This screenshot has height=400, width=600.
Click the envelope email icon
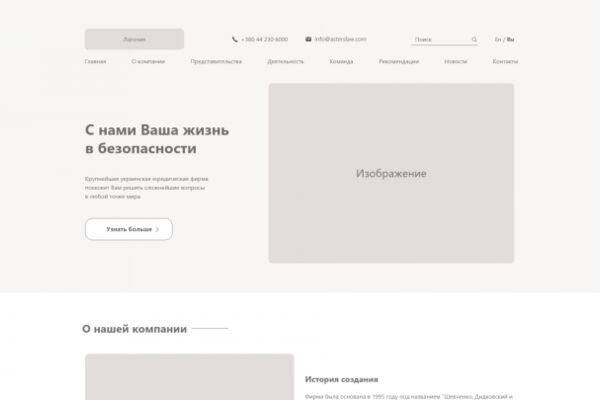pyautogui.click(x=308, y=39)
